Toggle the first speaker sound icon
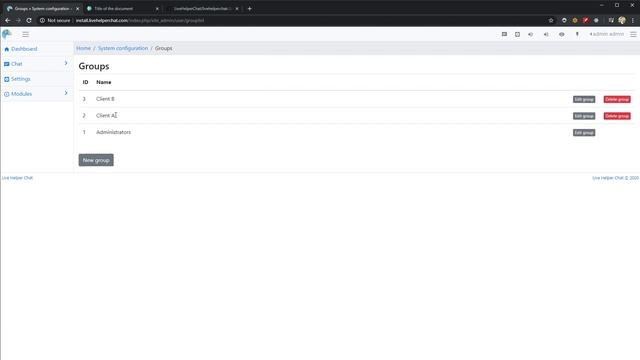Image resolution: width=640 pixels, height=360 pixels. pyautogui.click(x=531, y=34)
